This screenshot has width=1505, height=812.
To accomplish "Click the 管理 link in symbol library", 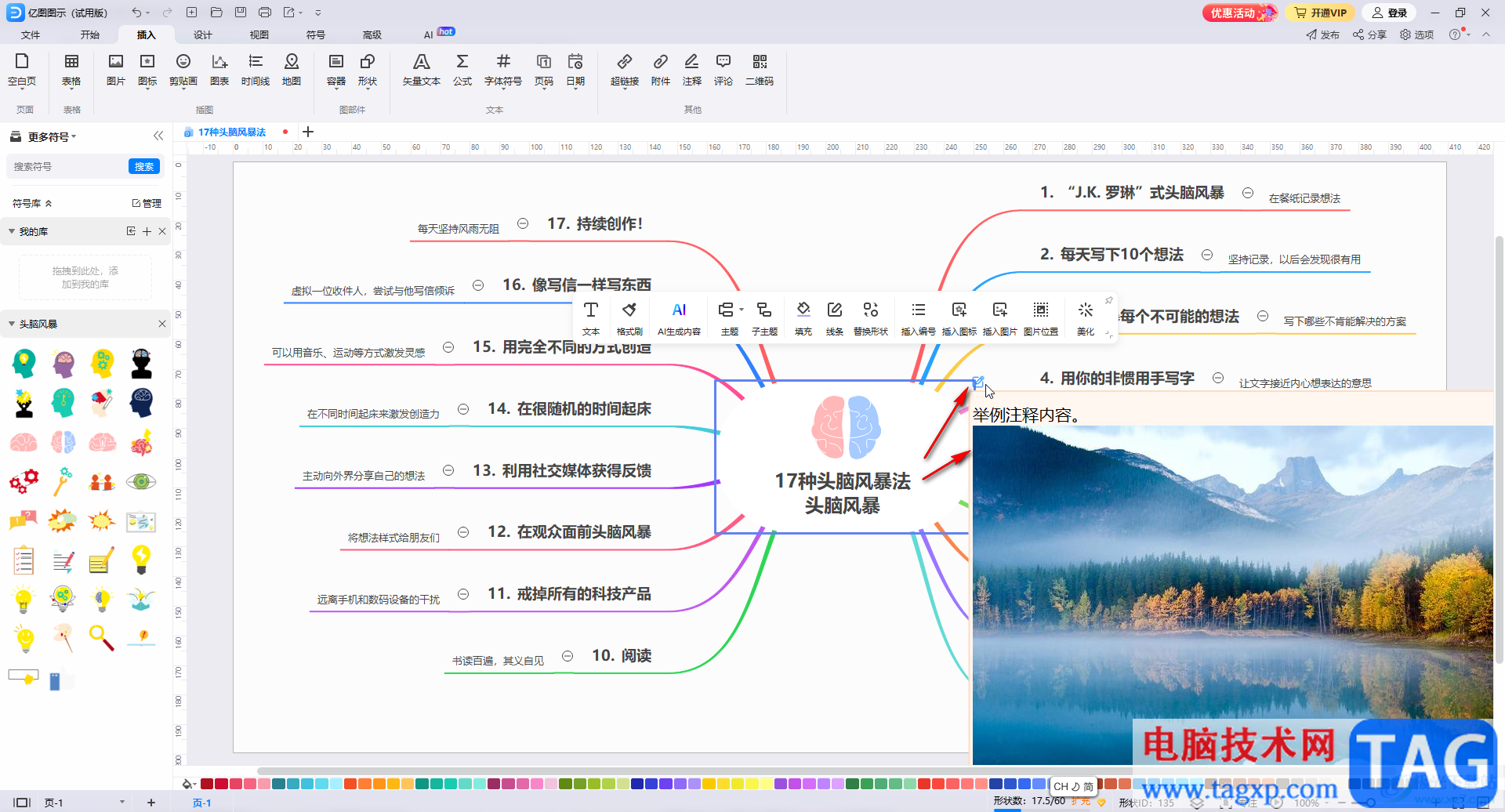I will pos(147,203).
